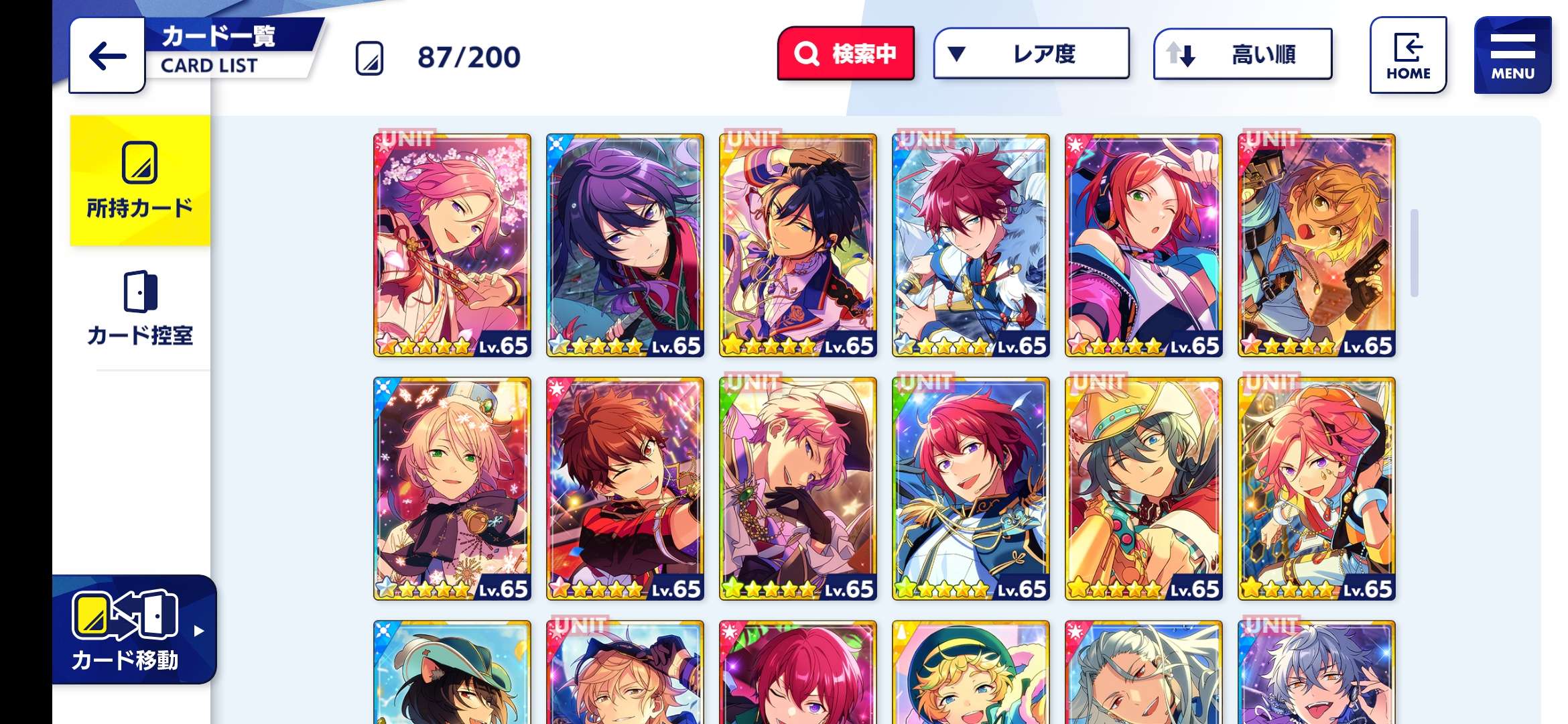Choose the winking brown-haired card in second row

click(625, 489)
